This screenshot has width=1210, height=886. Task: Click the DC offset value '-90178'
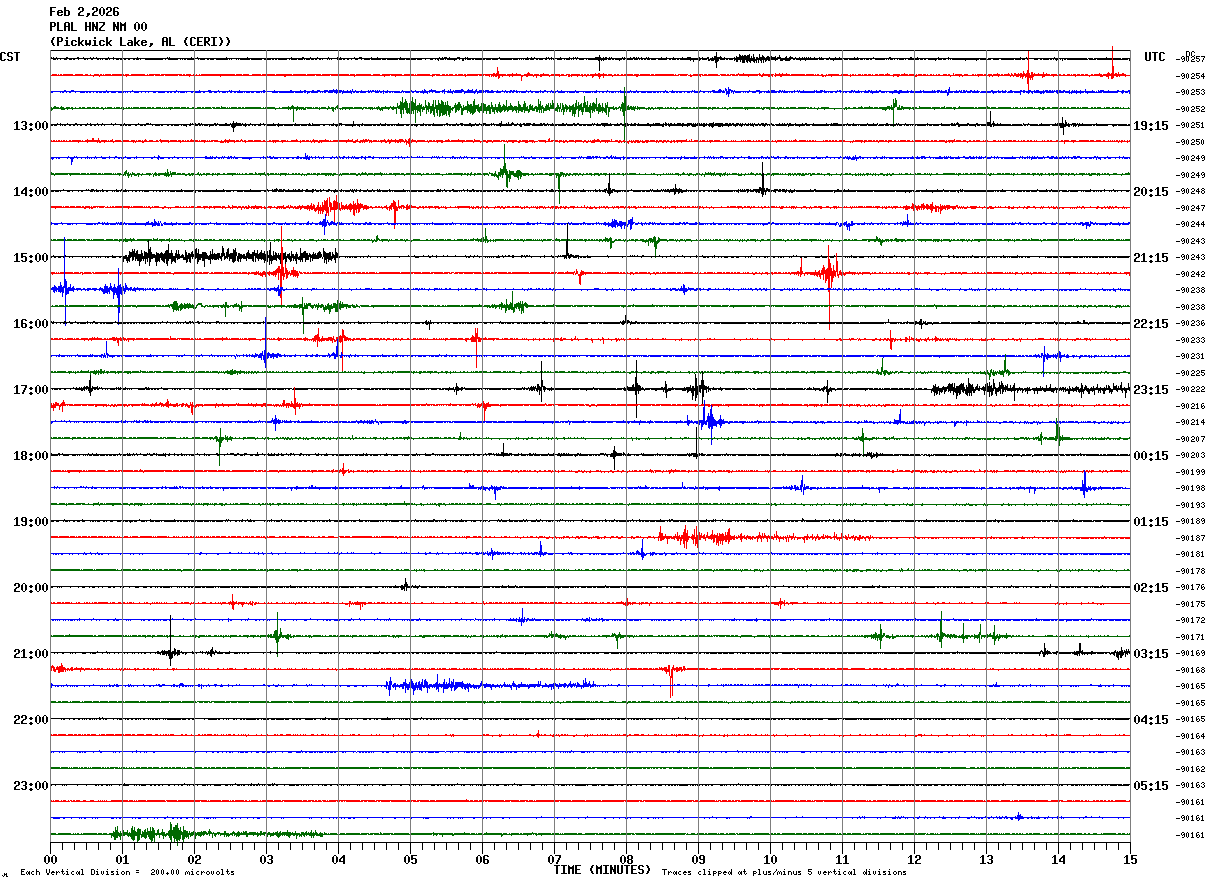[x=1191, y=571]
